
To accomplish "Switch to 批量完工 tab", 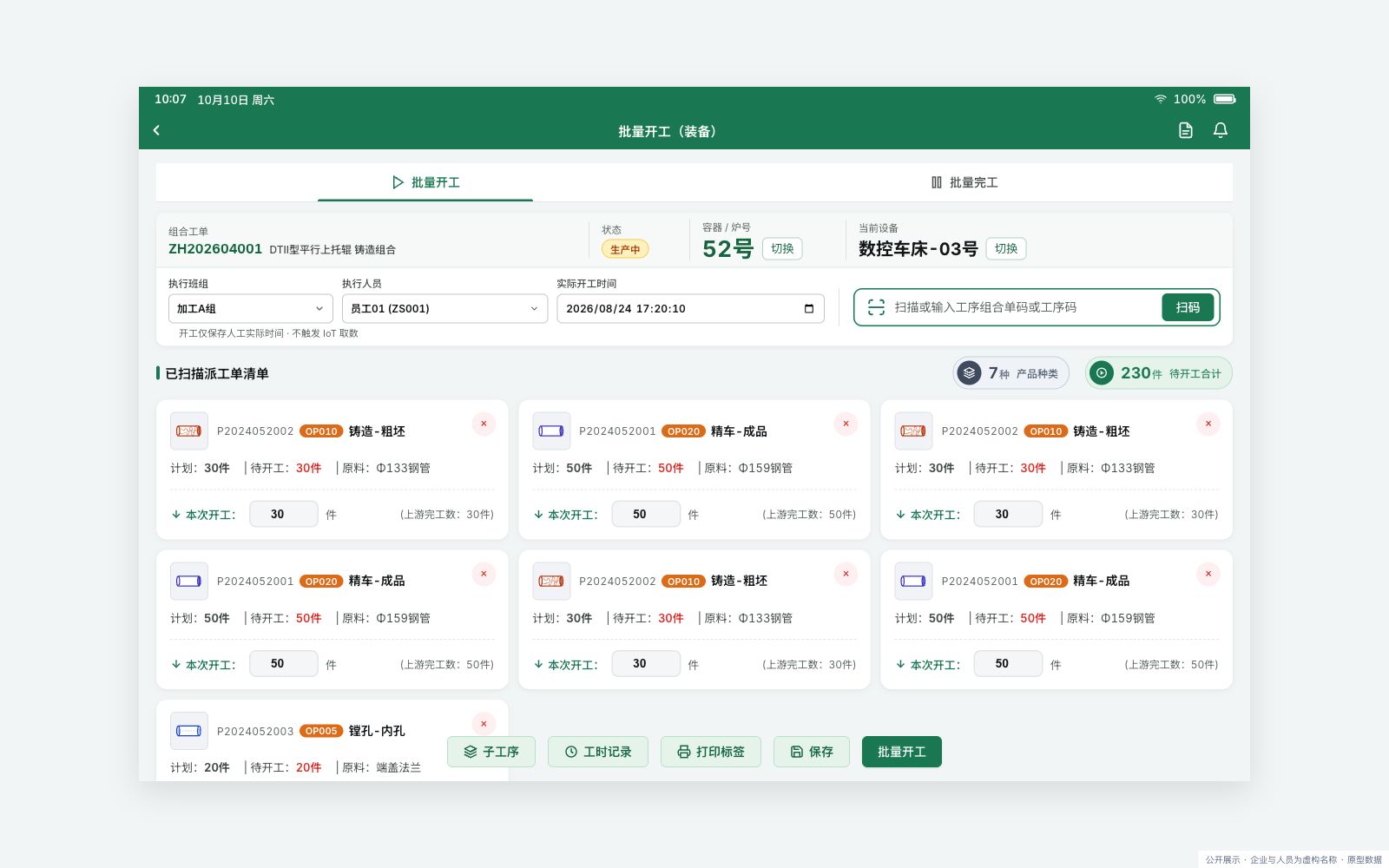I will tap(964, 182).
